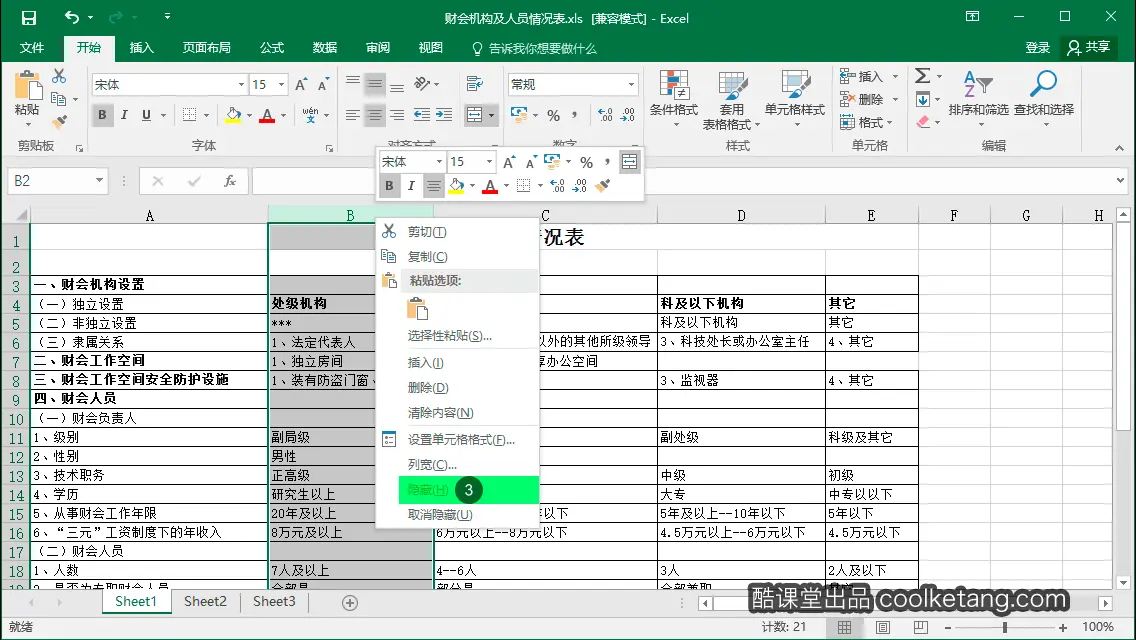Open the 公式 Formulas ribbon tab
Viewport: 1136px width, 640px height.
272,48
